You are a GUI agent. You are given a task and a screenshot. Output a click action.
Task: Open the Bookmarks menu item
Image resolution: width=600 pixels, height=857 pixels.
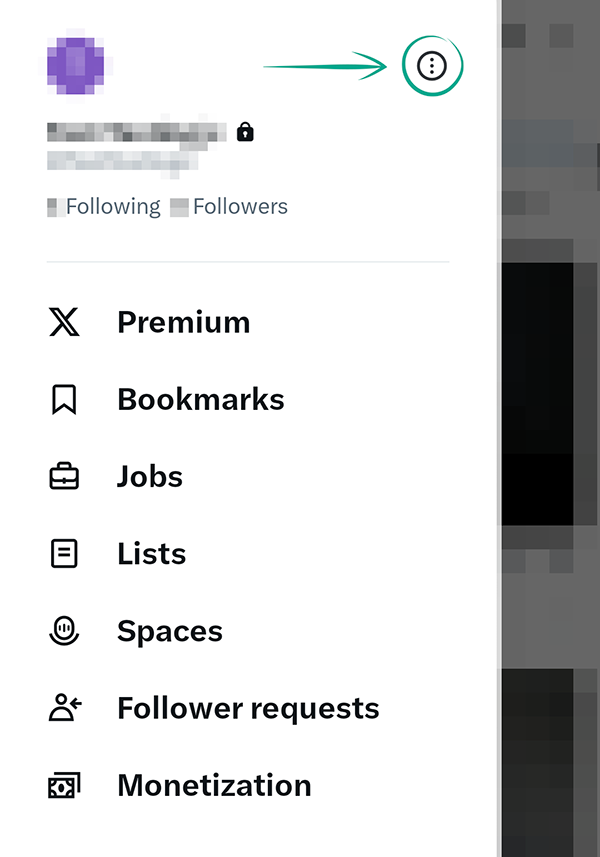(x=200, y=399)
